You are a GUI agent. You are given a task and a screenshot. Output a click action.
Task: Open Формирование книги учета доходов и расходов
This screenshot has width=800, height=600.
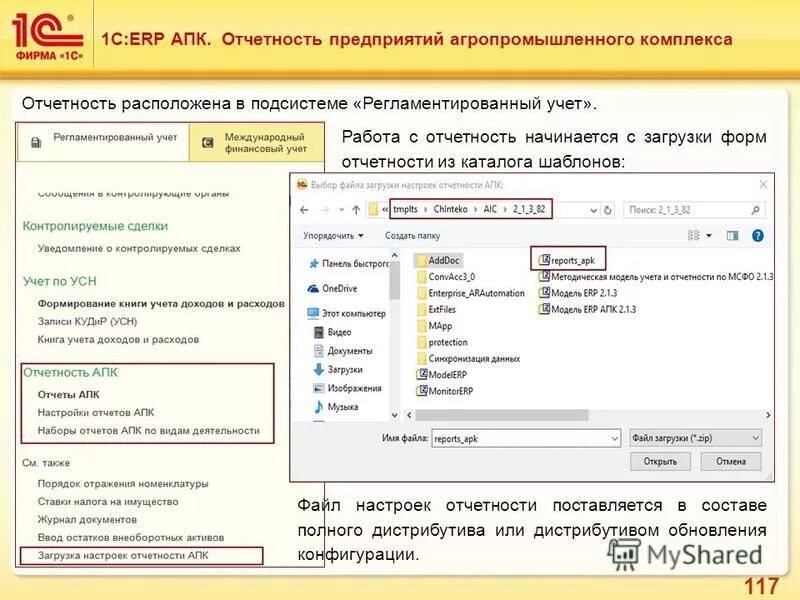pyautogui.click(x=161, y=304)
